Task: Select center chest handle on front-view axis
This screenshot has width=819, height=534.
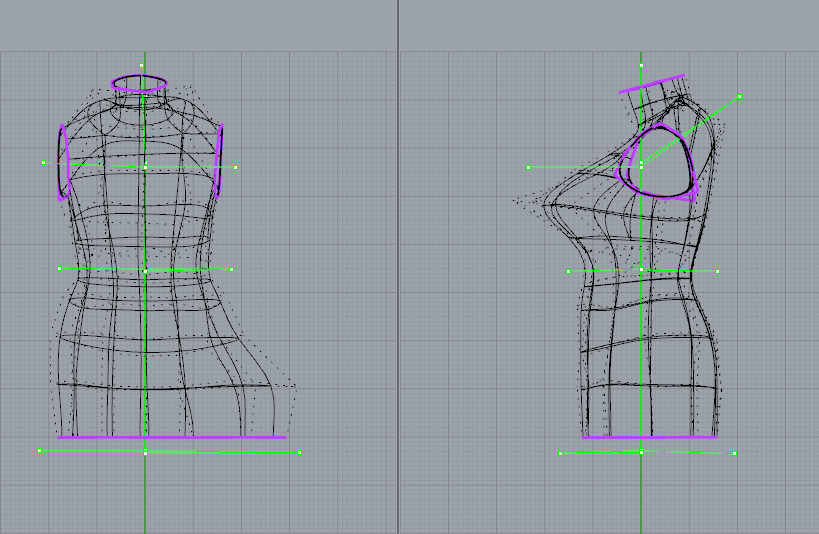Action: pyautogui.click(x=145, y=167)
